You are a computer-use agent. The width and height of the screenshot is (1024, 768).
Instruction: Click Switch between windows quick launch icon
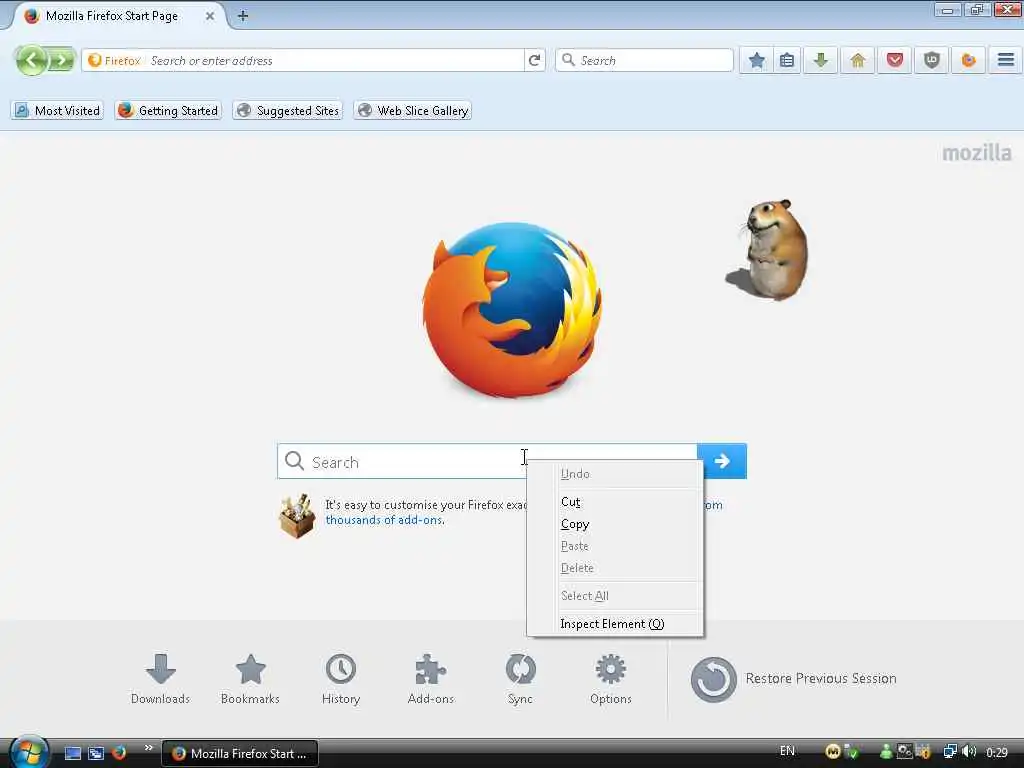click(x=96, y=753)
